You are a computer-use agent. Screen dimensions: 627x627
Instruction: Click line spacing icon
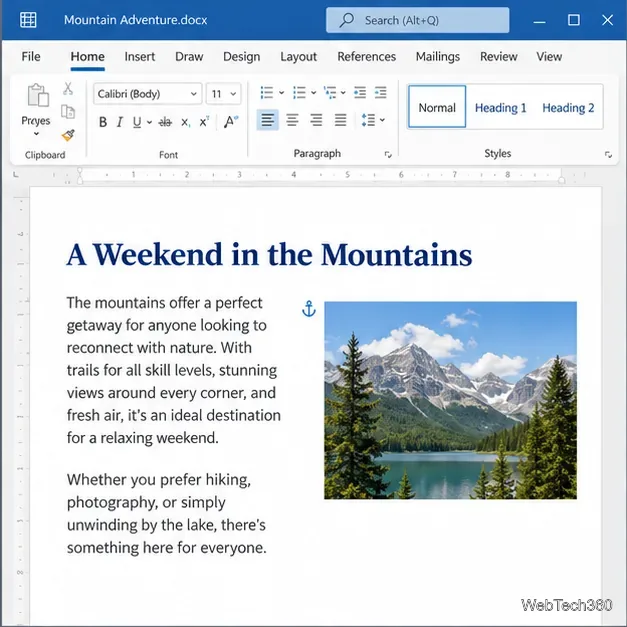368,120
